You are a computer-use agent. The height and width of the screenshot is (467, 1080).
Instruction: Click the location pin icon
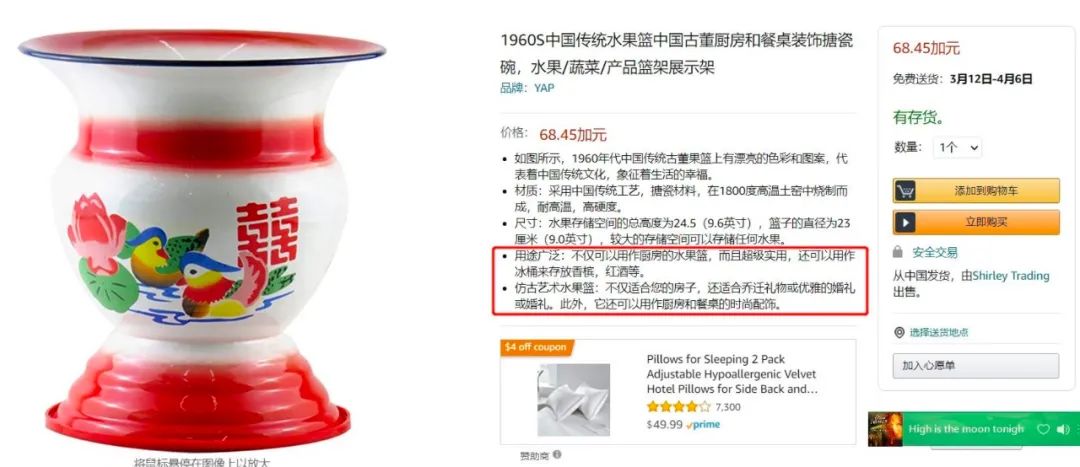899,333
